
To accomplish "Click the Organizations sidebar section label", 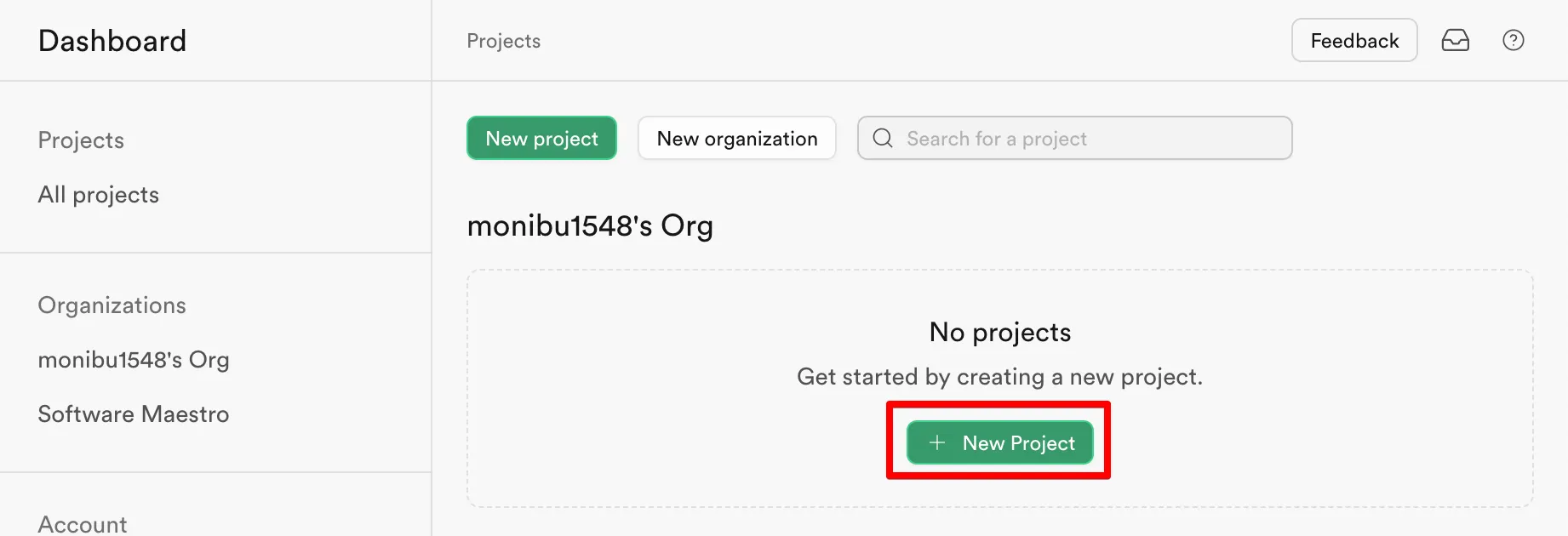I will 112,305.
